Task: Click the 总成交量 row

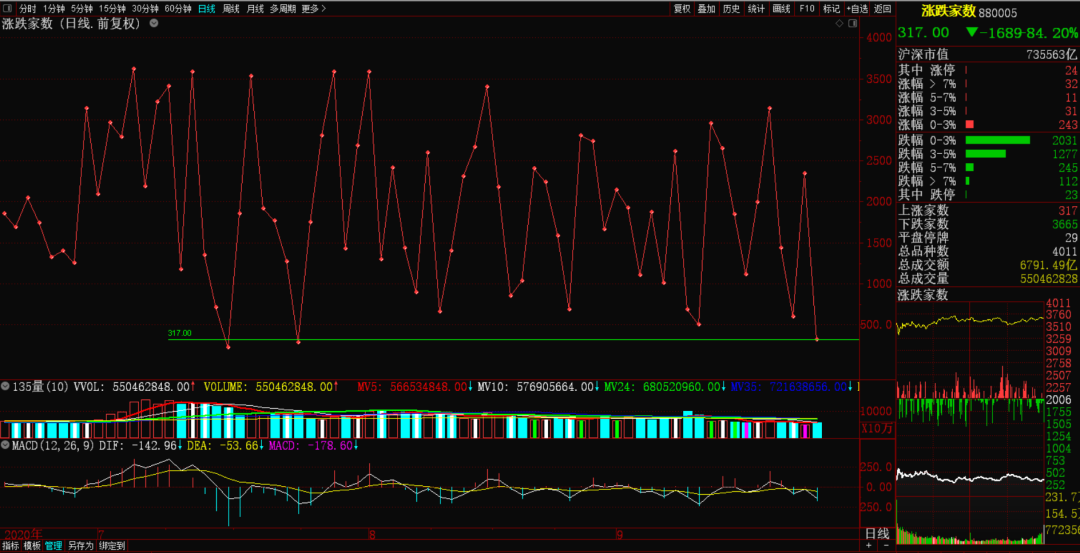Action: pyautogui.click(x=988, y=279)
